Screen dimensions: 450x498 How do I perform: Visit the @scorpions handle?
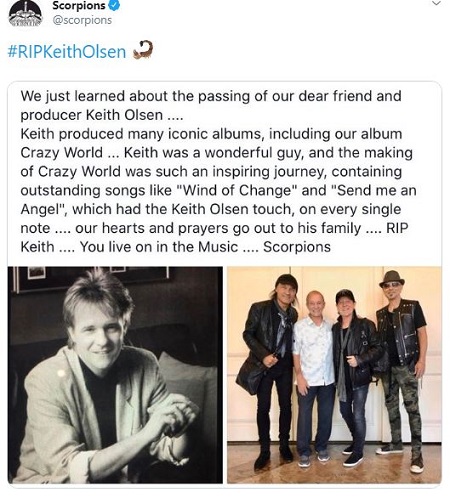82,20
